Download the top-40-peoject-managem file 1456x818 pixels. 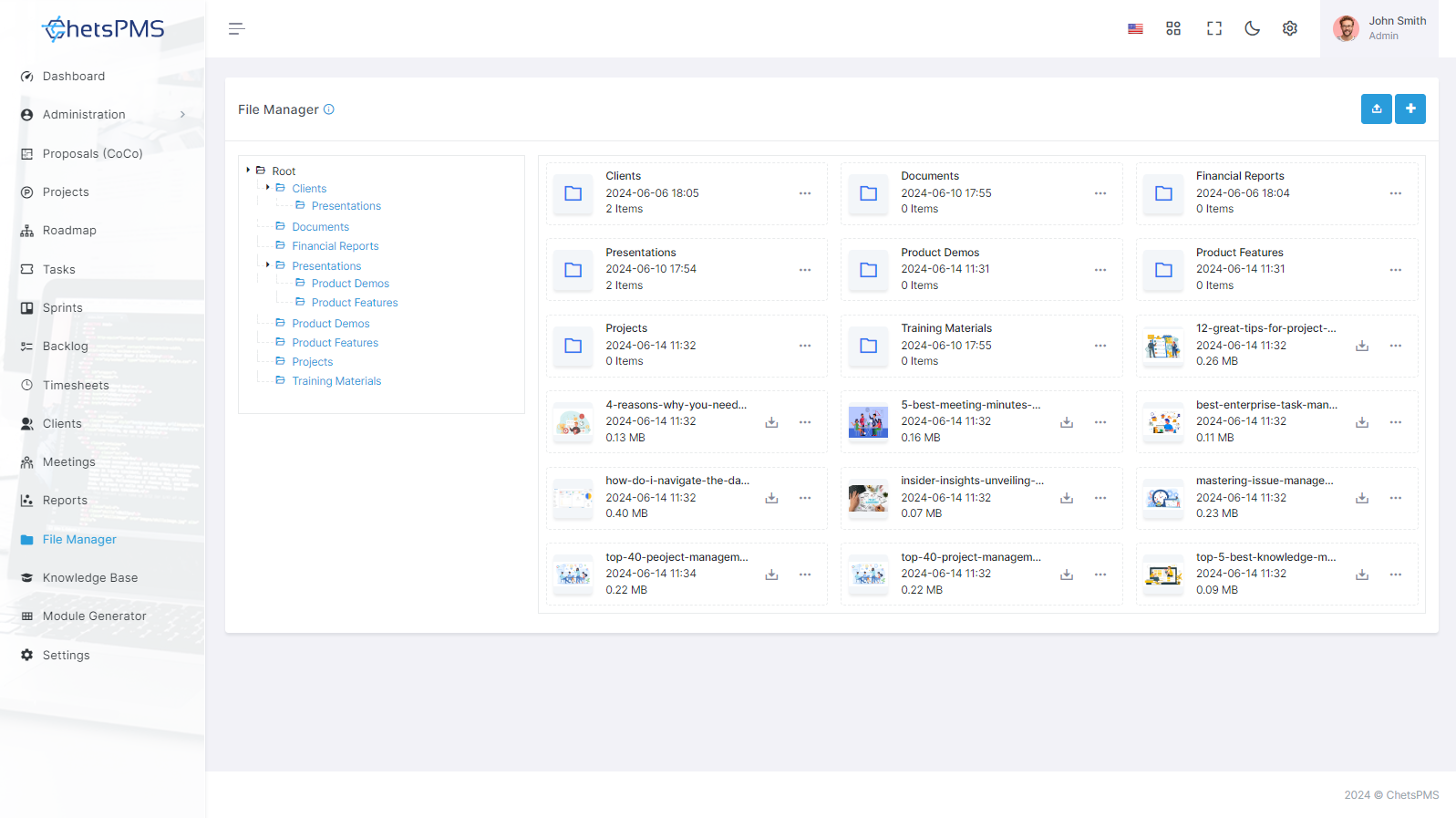coord(771,575)
